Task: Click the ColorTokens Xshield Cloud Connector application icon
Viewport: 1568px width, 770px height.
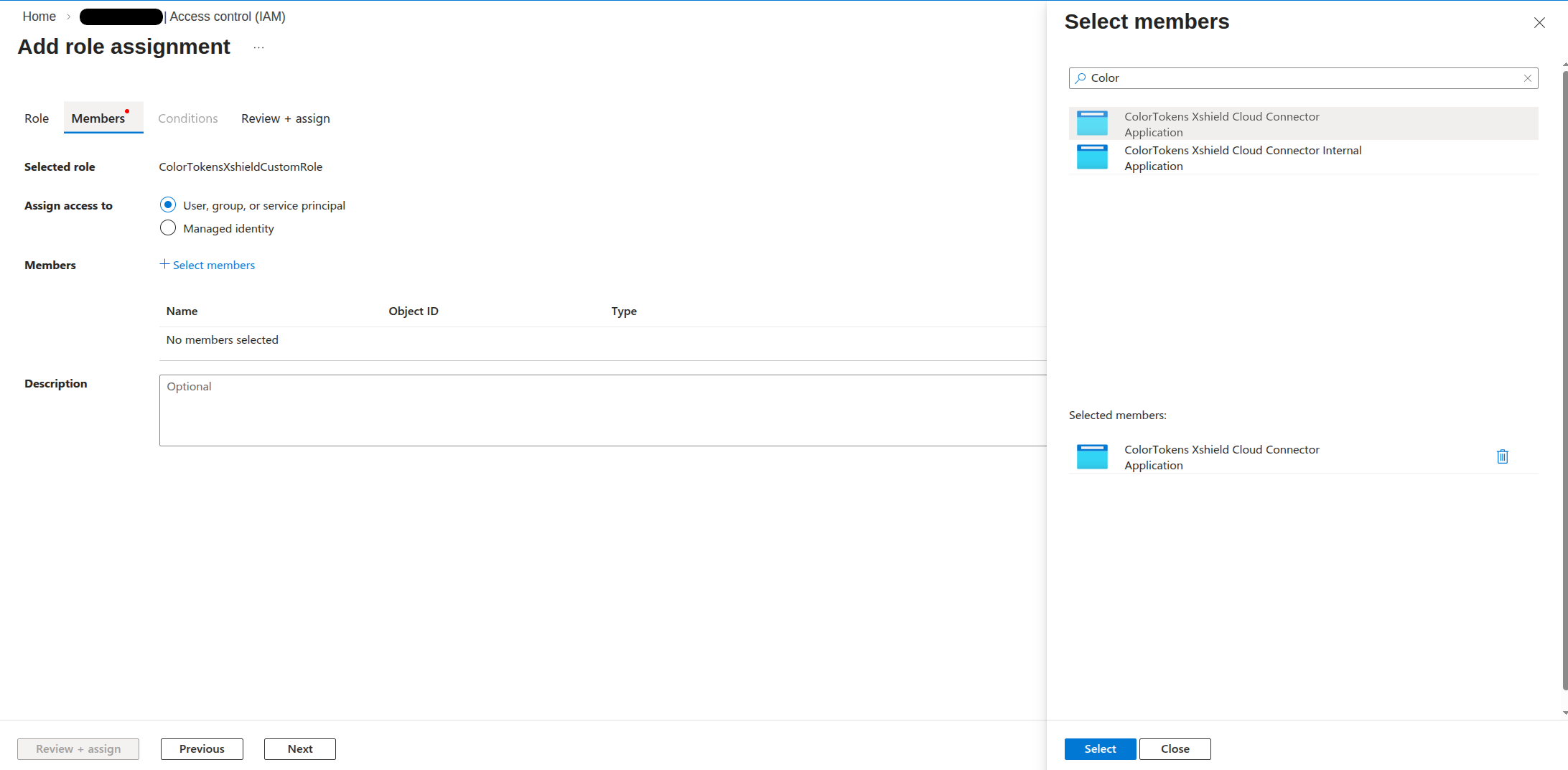Action: 1092,123
